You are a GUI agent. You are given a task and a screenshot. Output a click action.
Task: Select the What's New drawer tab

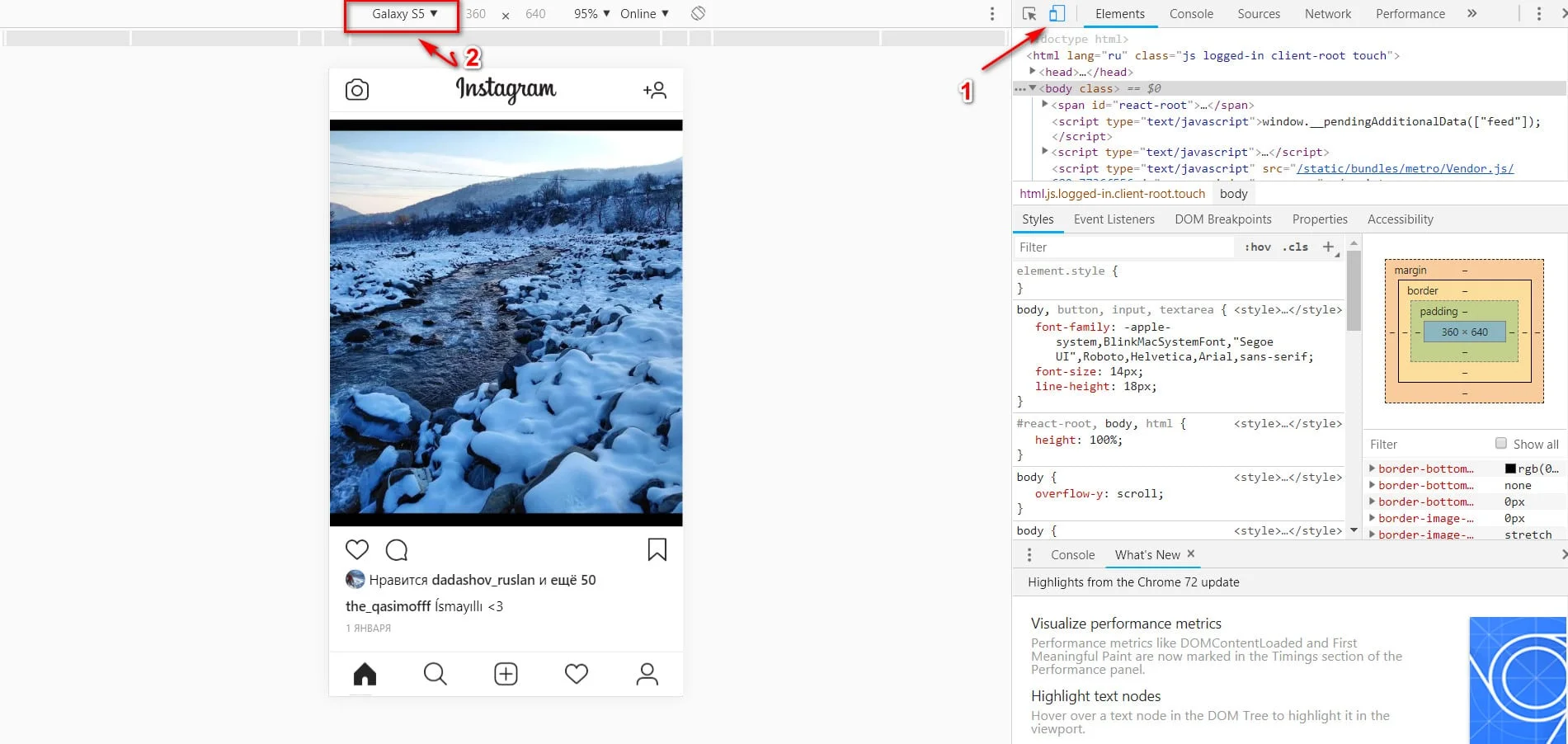1147,555
